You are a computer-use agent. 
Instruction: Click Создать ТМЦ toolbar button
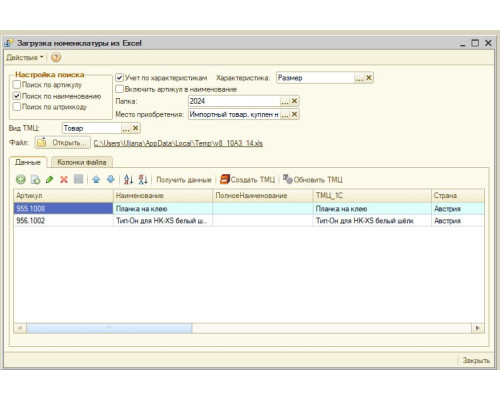(248, 180)
